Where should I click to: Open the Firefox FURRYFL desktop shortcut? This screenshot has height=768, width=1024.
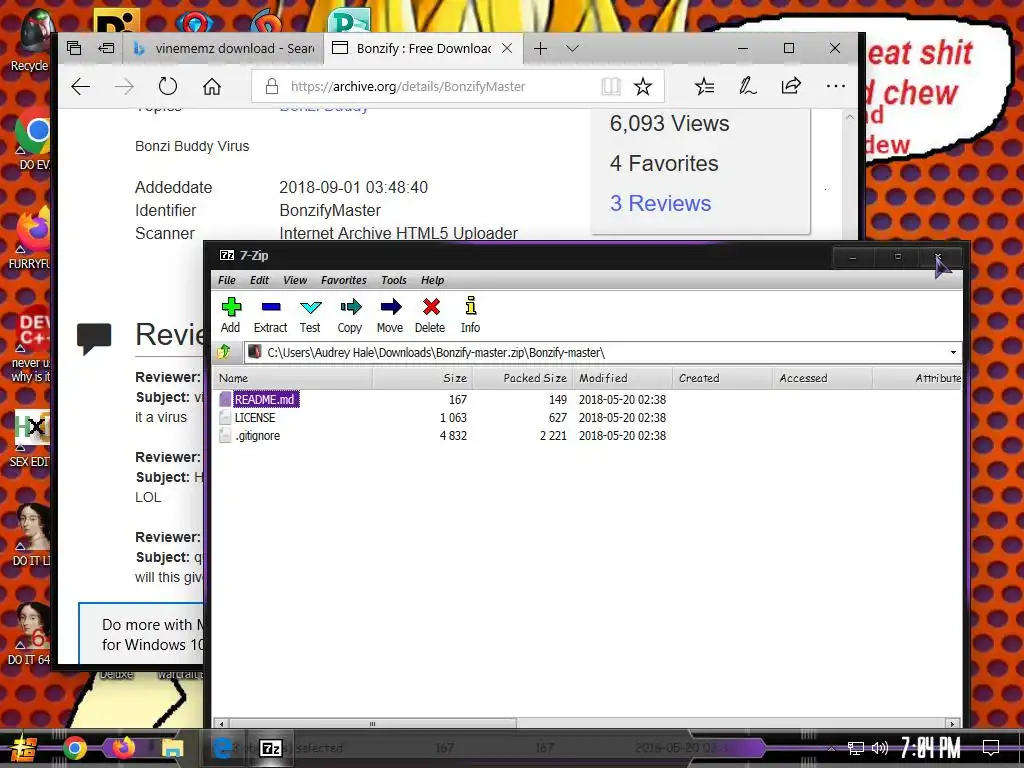click(31, 240)
